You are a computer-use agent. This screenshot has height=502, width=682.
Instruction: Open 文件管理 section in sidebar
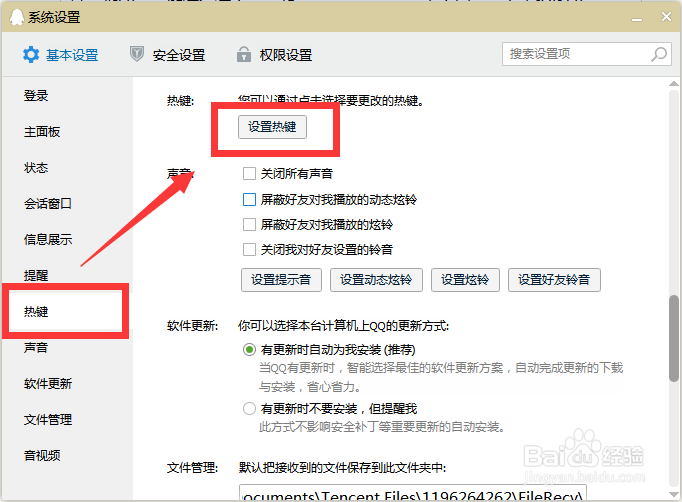coord(48,419)
